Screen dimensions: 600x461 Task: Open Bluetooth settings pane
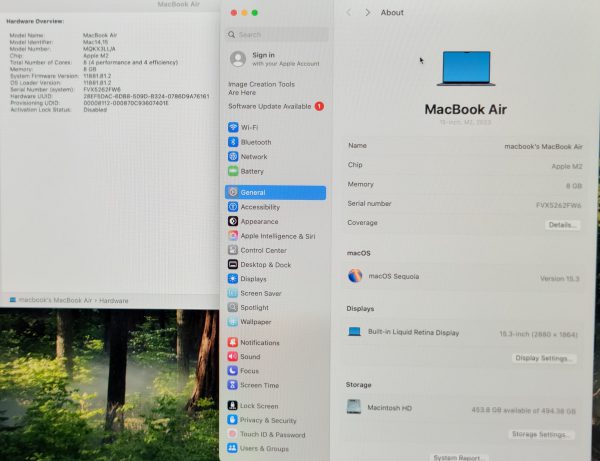pyautogui.click(x=255, y=142)
